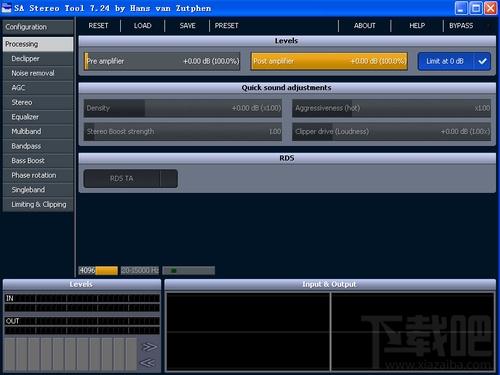
Task: Click the green CPU load indicator bar
Action: (x=189, y=270)
